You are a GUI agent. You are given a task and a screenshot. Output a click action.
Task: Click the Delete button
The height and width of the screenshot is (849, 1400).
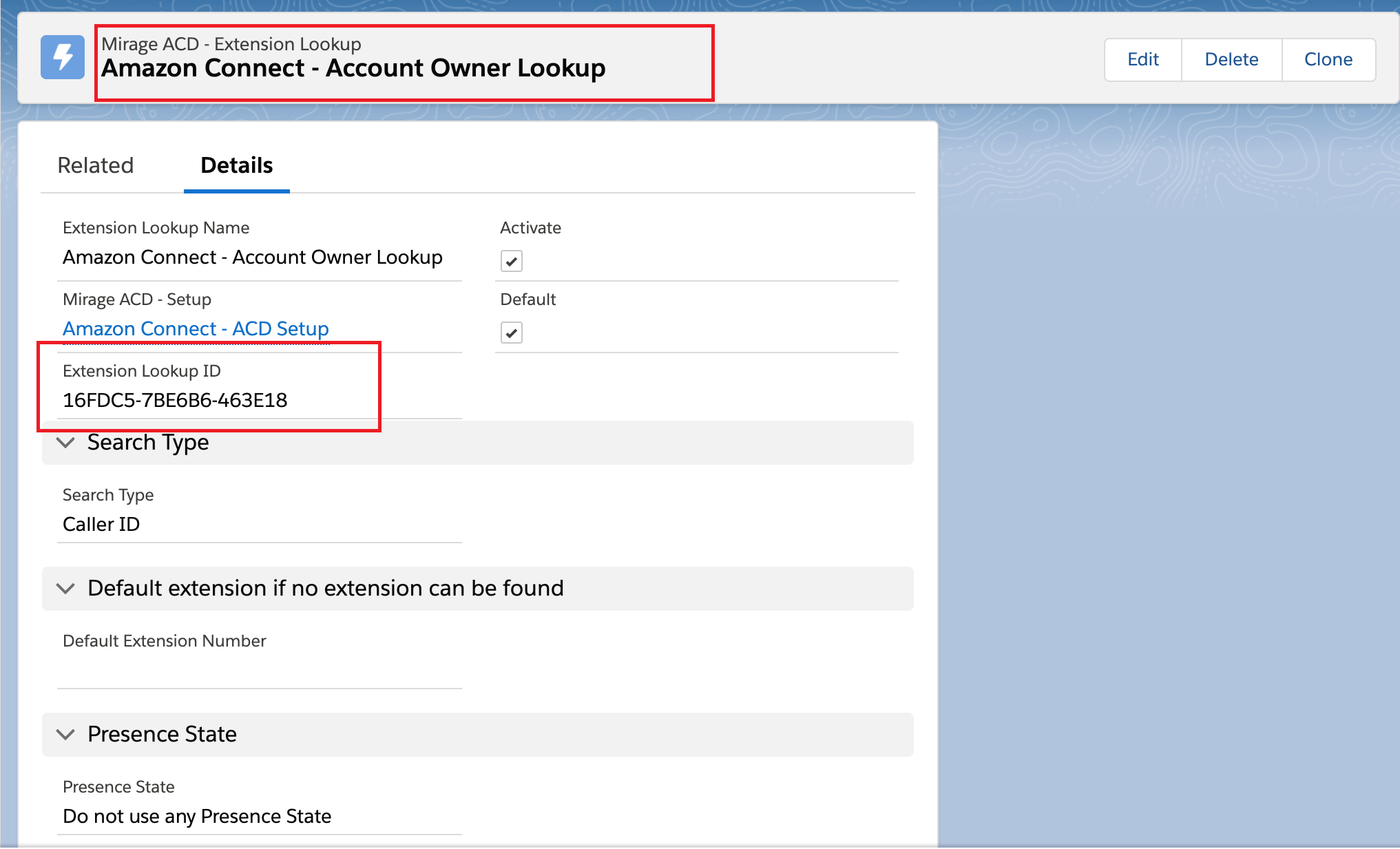1232,60
